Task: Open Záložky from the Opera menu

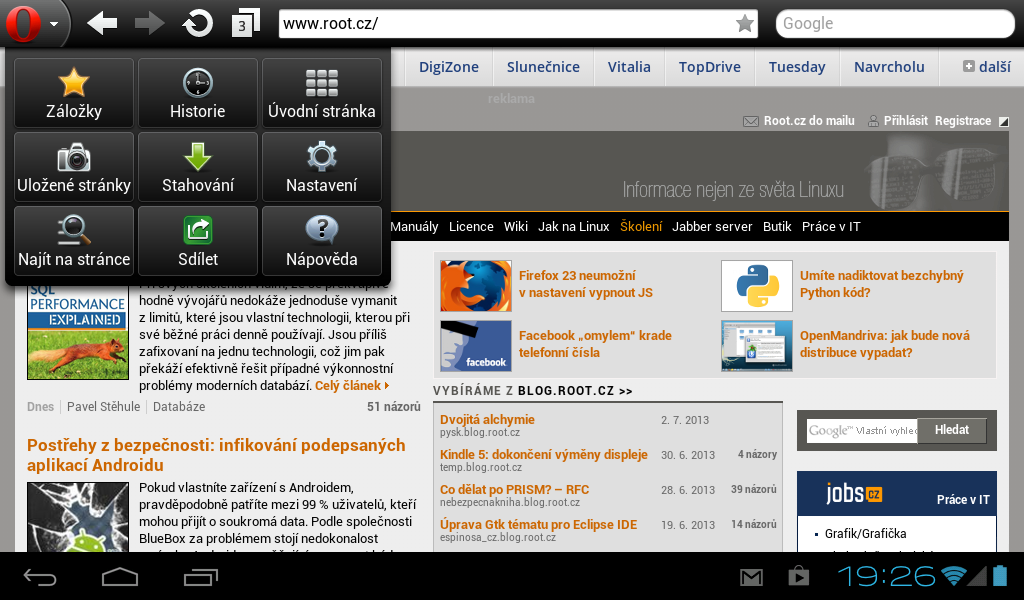Action: click(73, 92)
